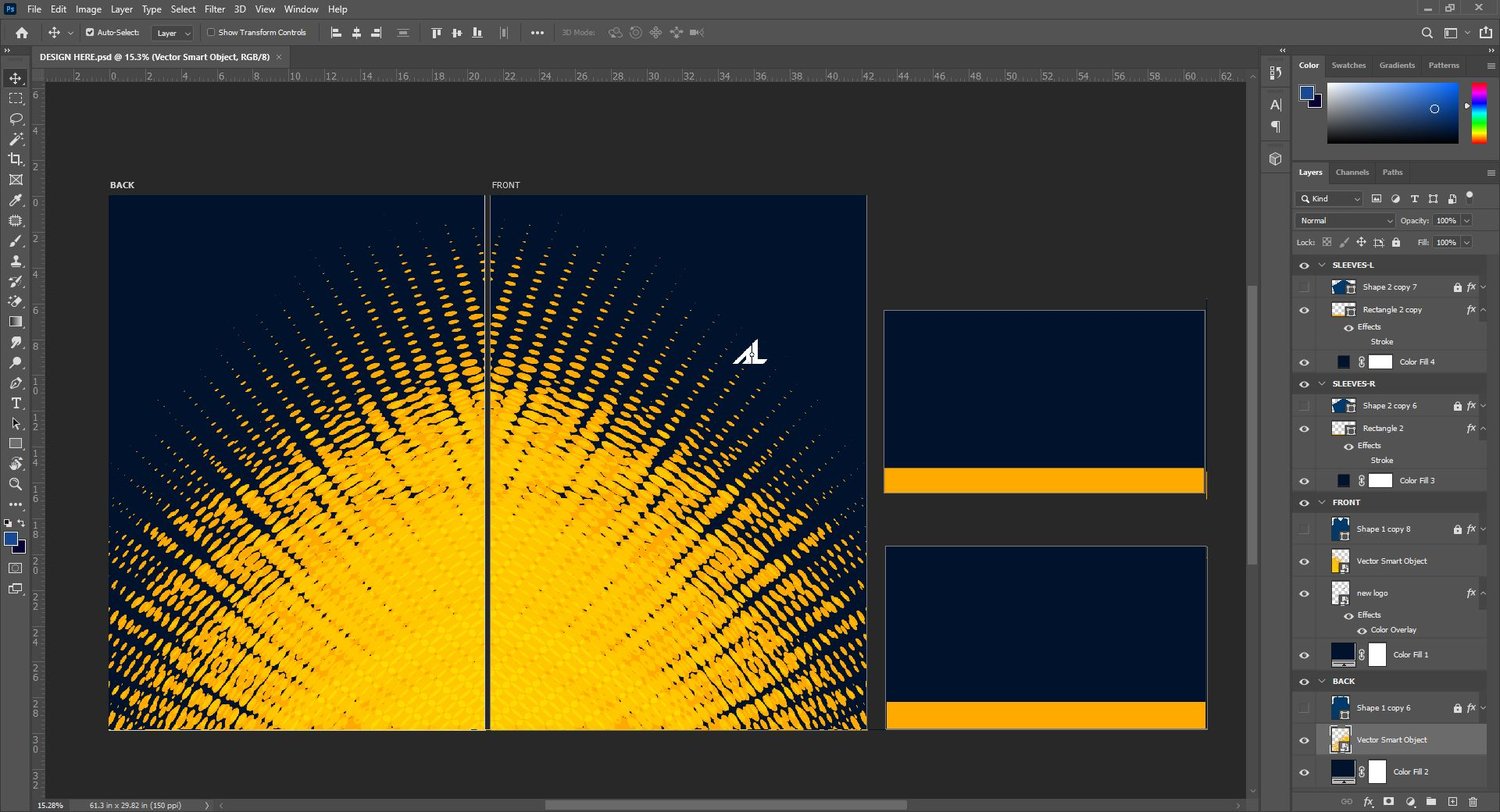Hide the SLEEVES-L group

coord(1303,265)
